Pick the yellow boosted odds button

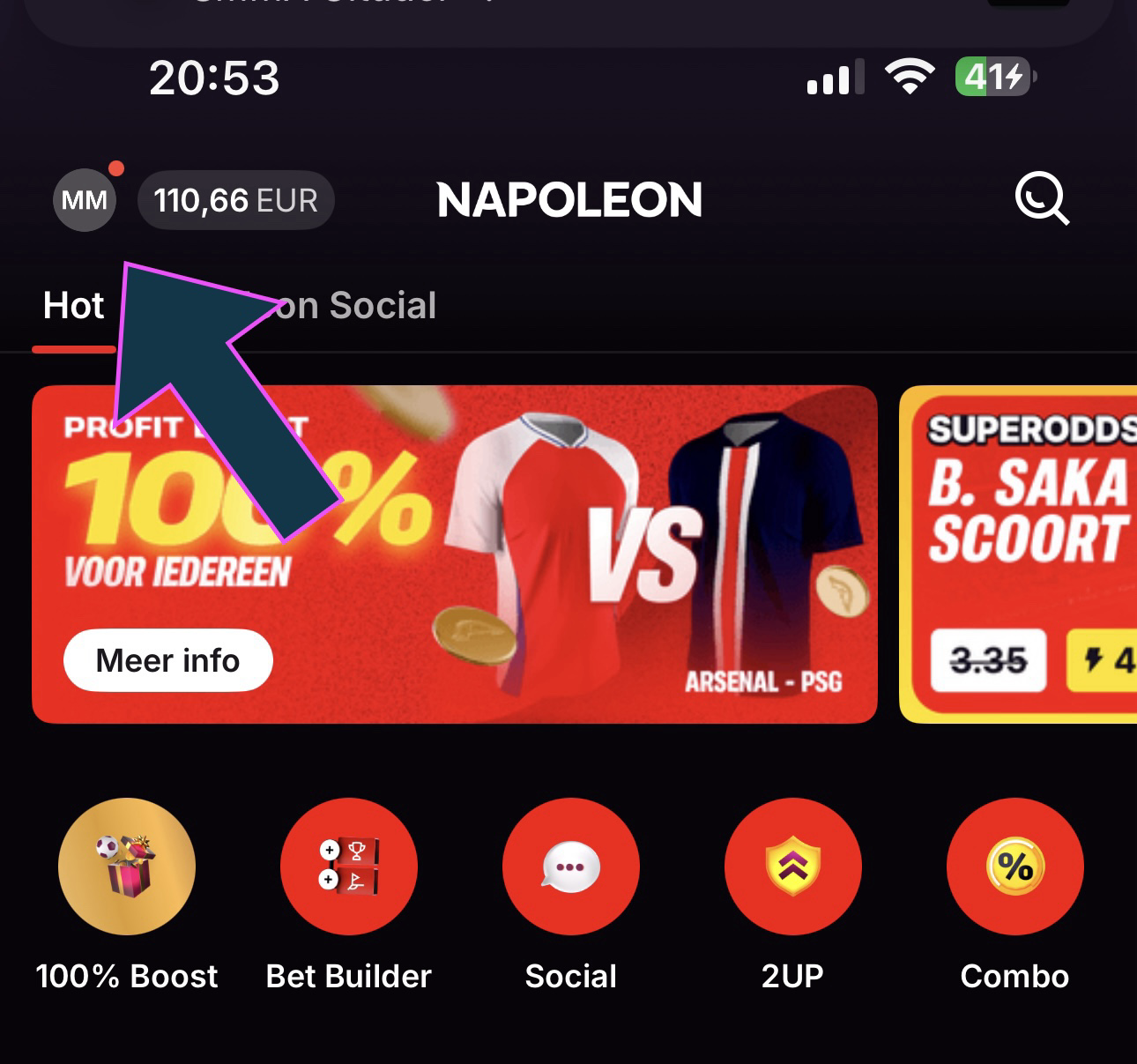point(1102,660)
